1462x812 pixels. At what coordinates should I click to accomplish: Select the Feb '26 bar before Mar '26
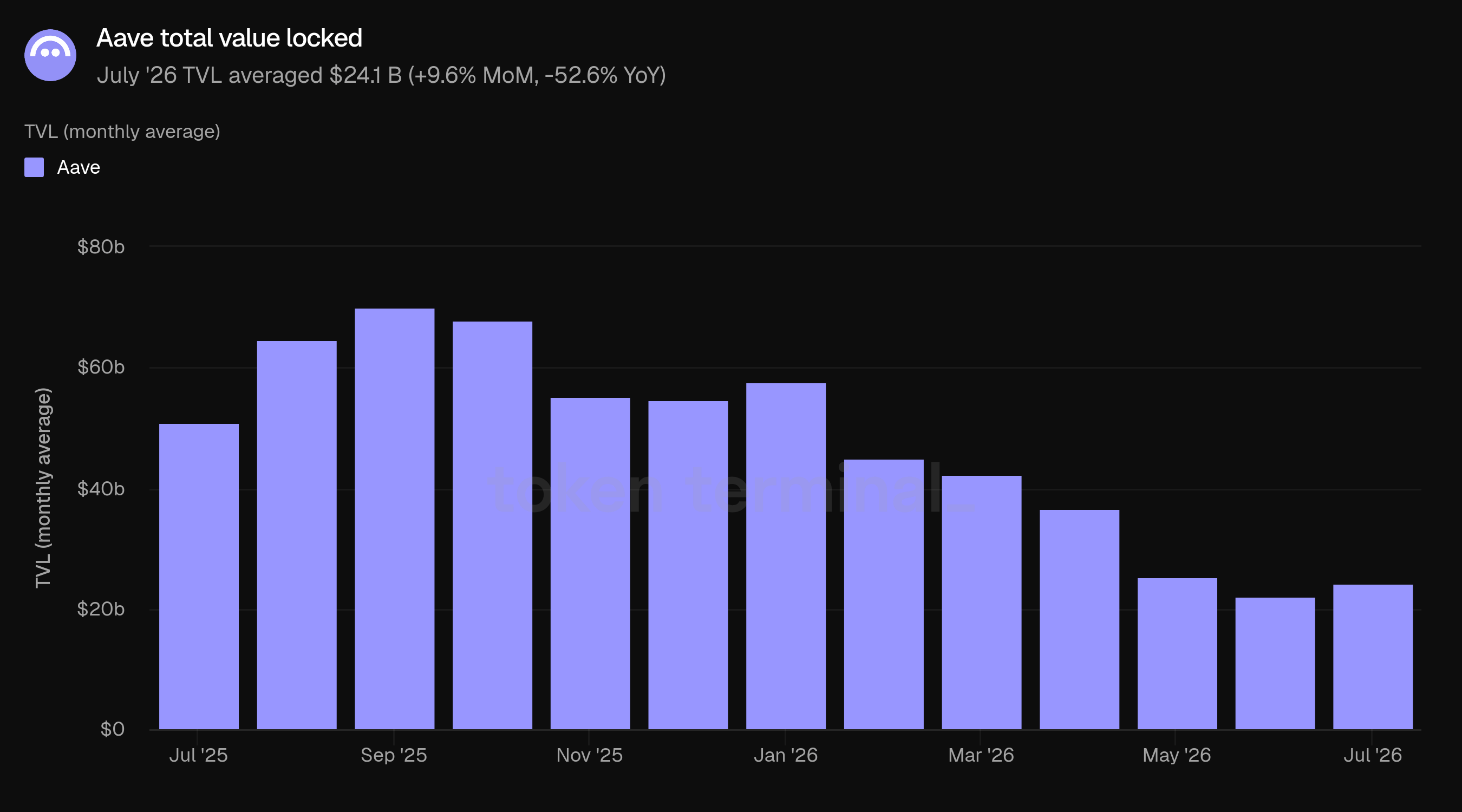pos(884,594)
